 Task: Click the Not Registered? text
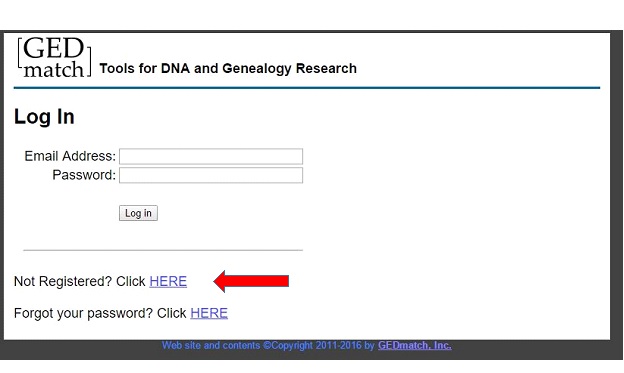pyautogui.click(x=63, y=281)
